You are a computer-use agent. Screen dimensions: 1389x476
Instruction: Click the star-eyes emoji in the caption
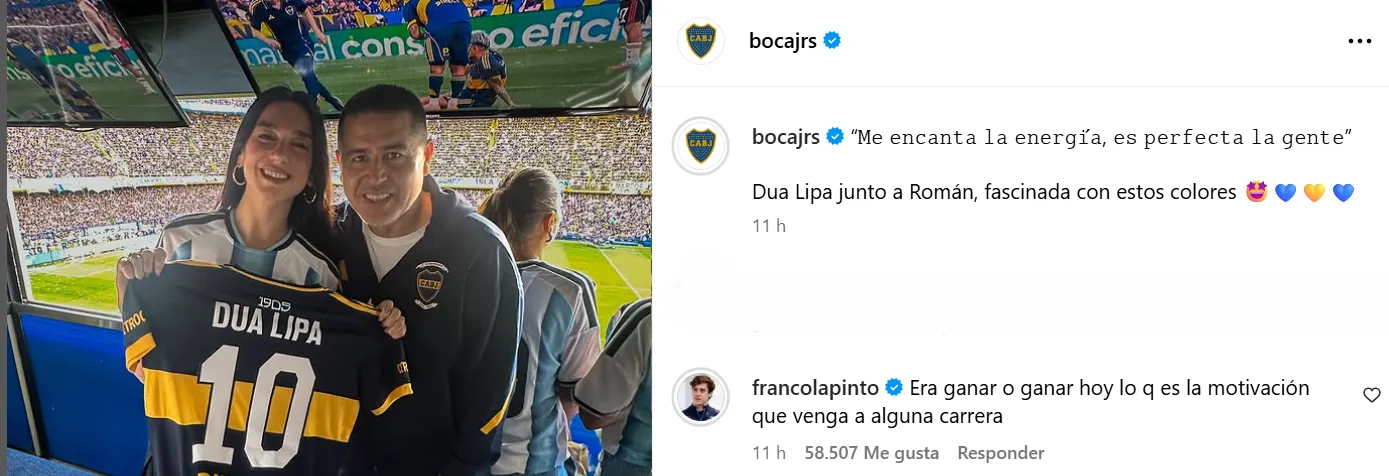coord(1257,192)
